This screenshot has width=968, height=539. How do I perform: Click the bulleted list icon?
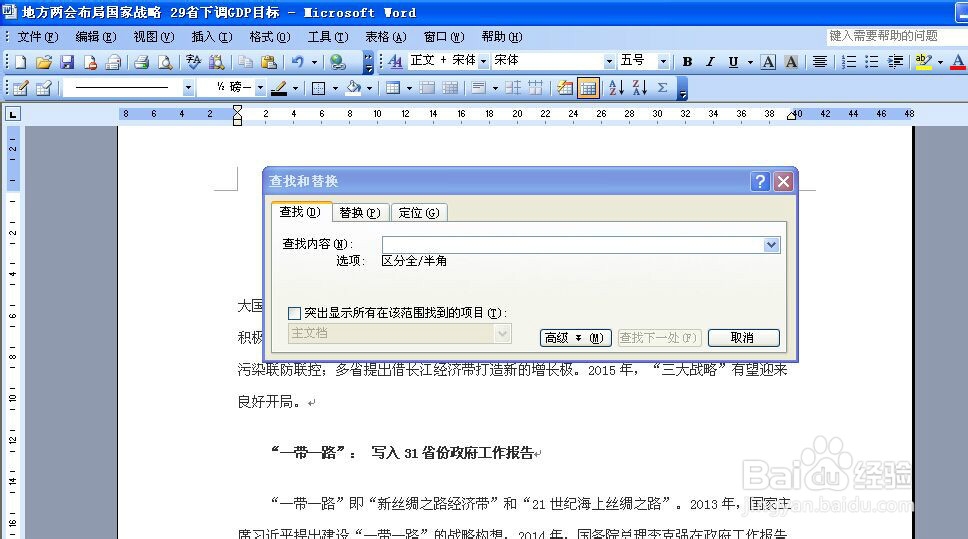[x=872, y=62]
